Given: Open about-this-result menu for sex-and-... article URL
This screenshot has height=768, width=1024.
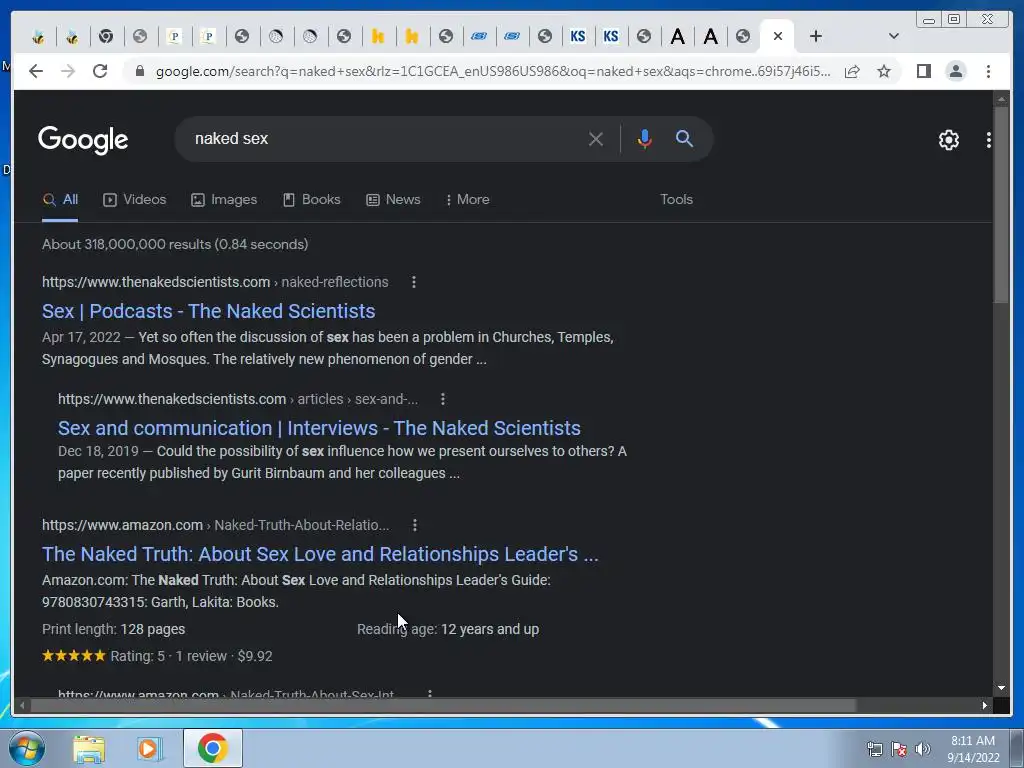Looking at the screenshot, I should coord(443,399).
